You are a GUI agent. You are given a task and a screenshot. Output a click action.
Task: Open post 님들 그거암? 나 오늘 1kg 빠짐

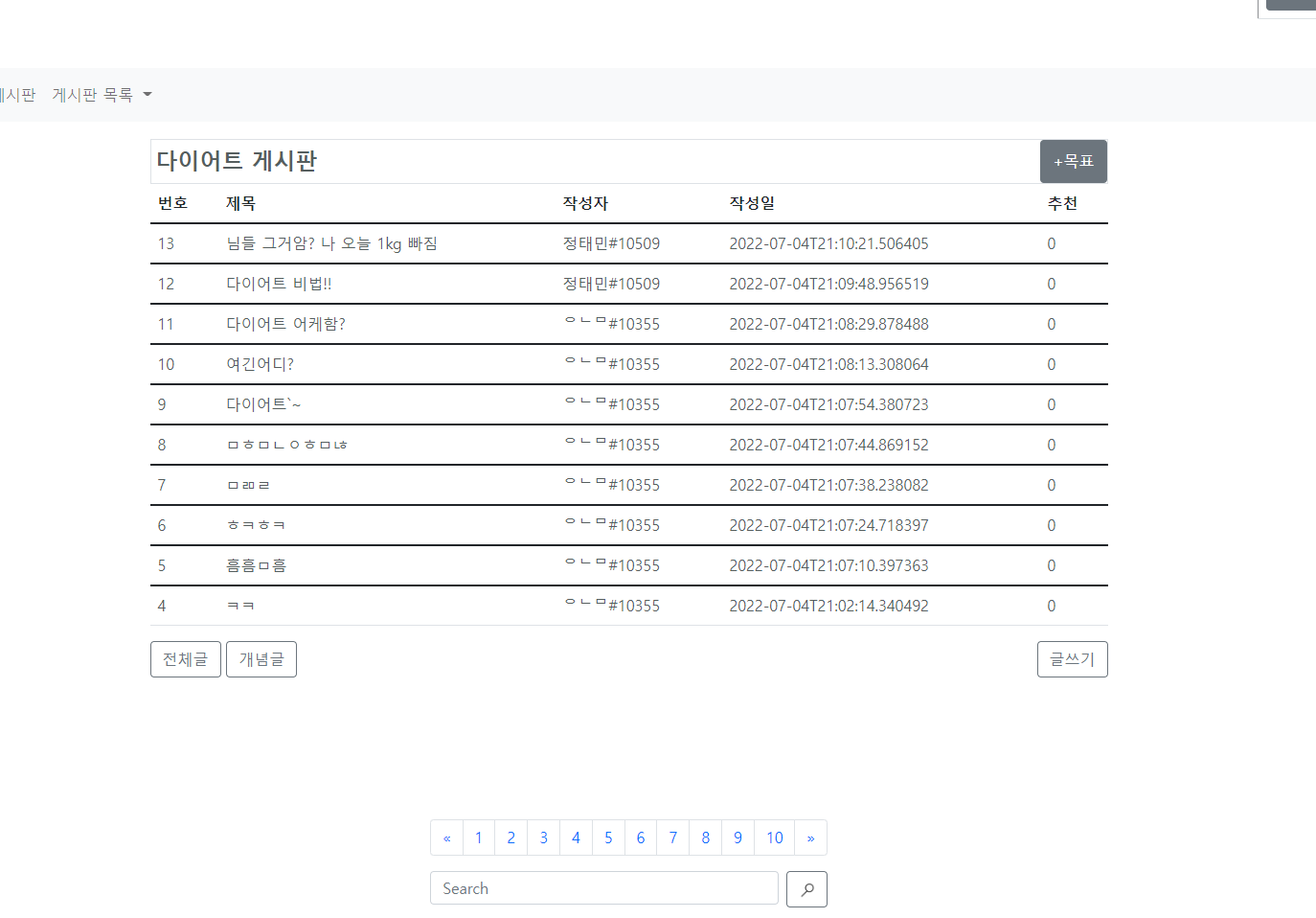[x=331, y=243]
